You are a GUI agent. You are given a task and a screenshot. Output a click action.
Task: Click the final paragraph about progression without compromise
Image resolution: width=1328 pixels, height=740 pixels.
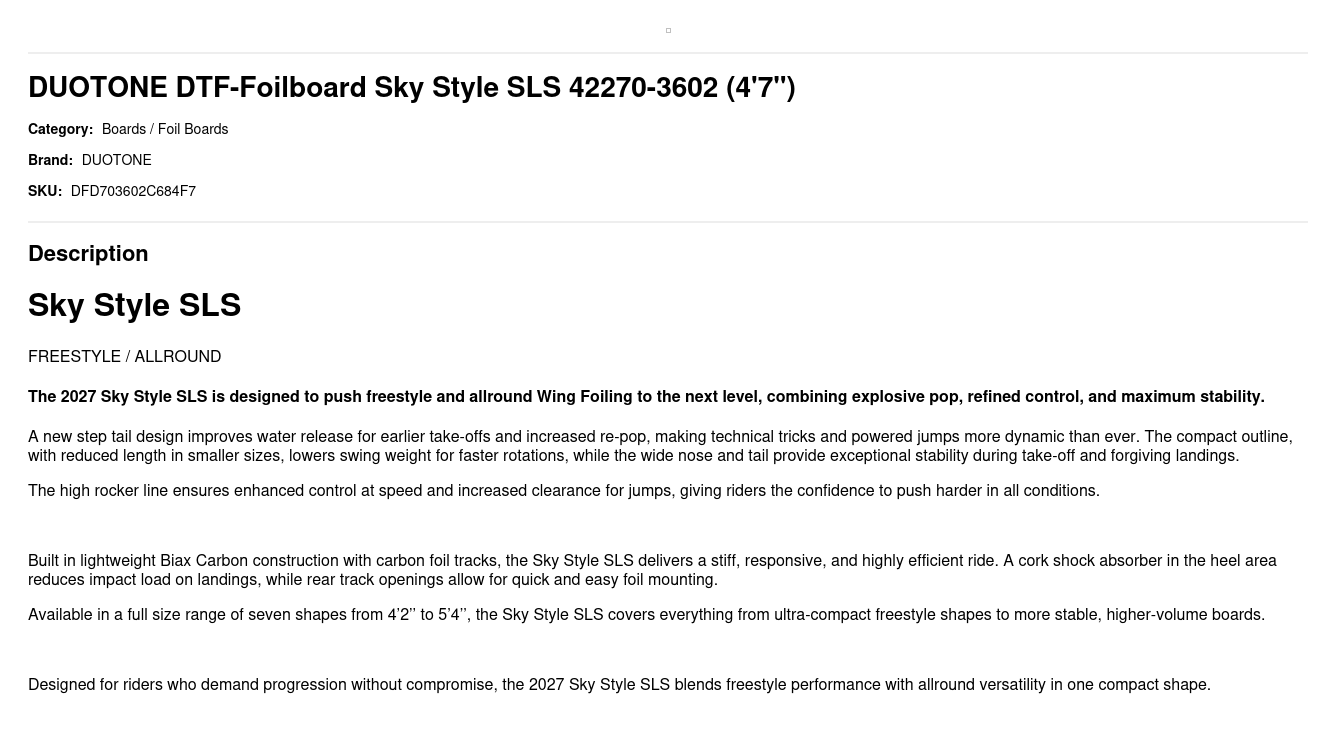[619, 684]
